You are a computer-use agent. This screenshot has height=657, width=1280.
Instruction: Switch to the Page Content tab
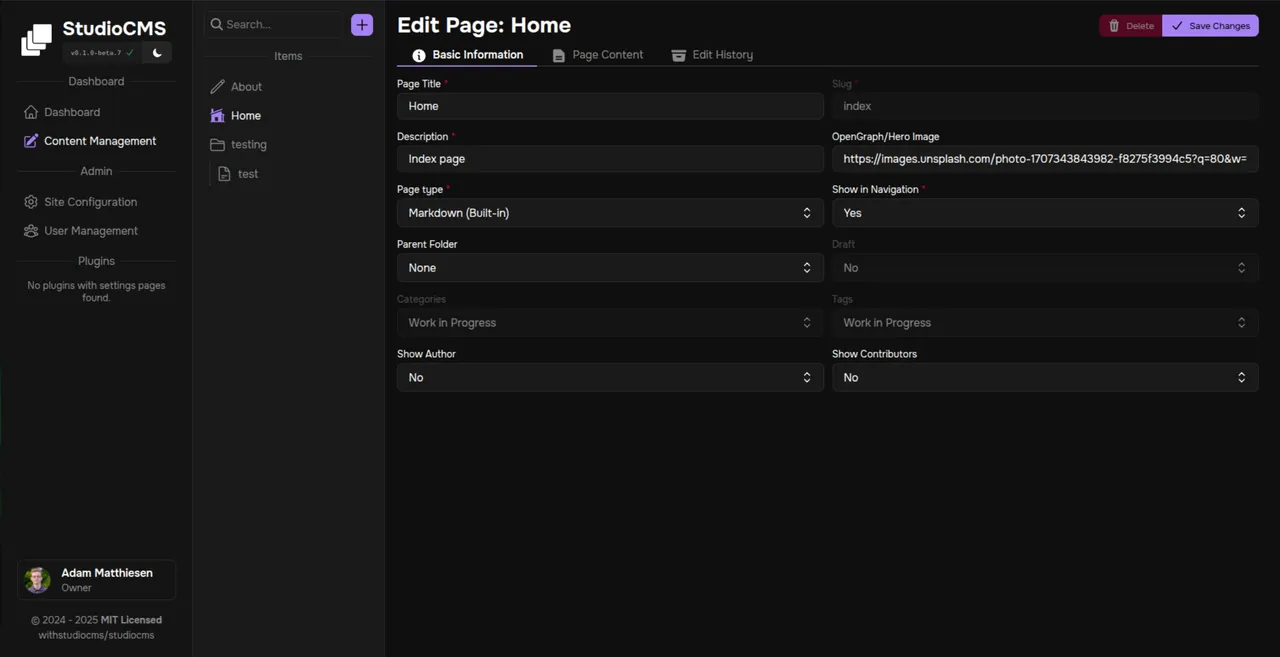(x=597, y=55)
